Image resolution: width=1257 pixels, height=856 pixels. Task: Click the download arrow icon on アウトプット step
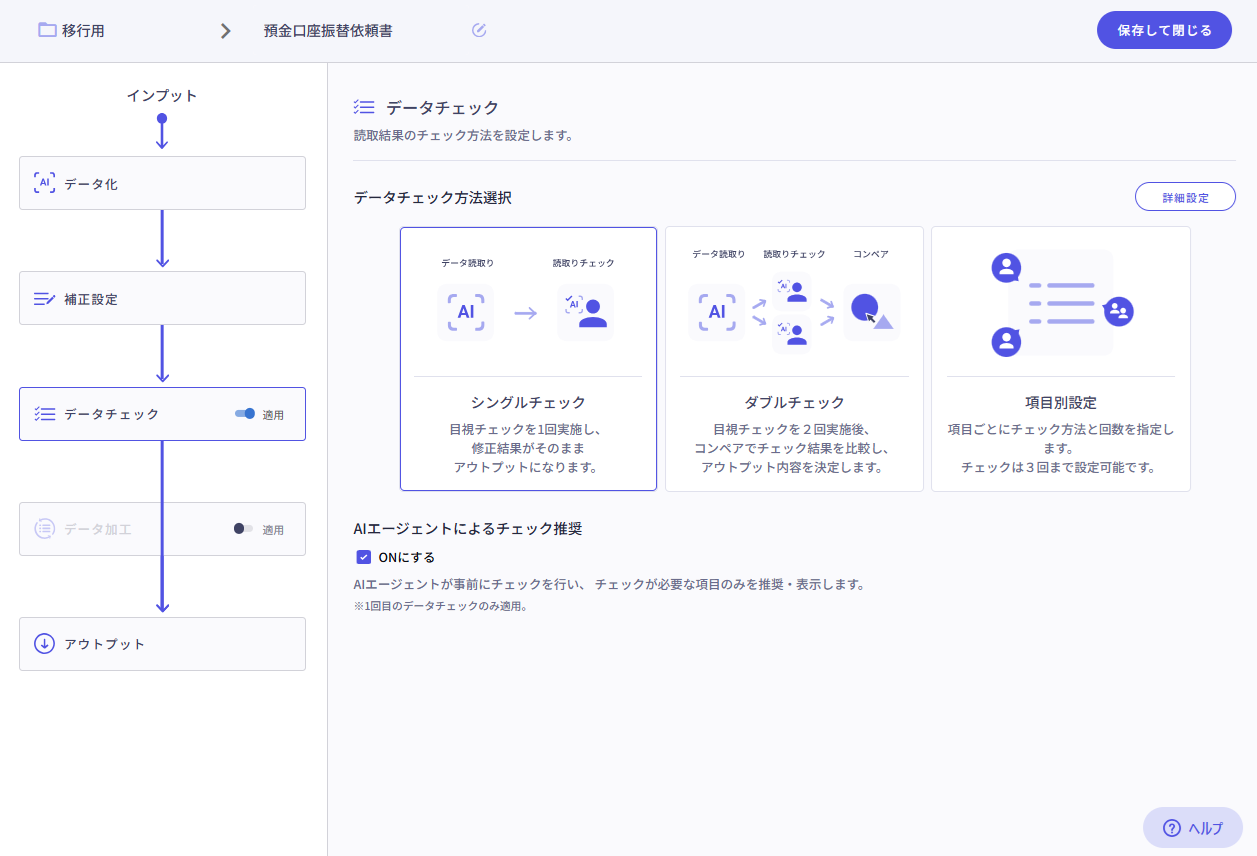pyautogui.click(x=44, y=644)
